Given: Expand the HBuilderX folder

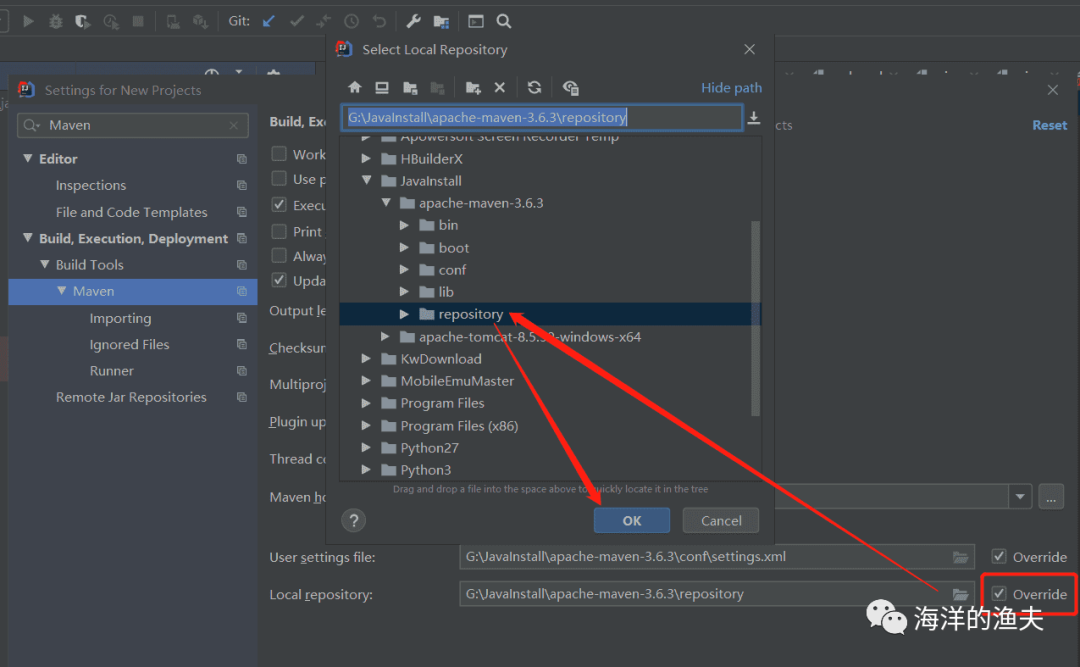Looking at the screenshot, I should point(366,158).
